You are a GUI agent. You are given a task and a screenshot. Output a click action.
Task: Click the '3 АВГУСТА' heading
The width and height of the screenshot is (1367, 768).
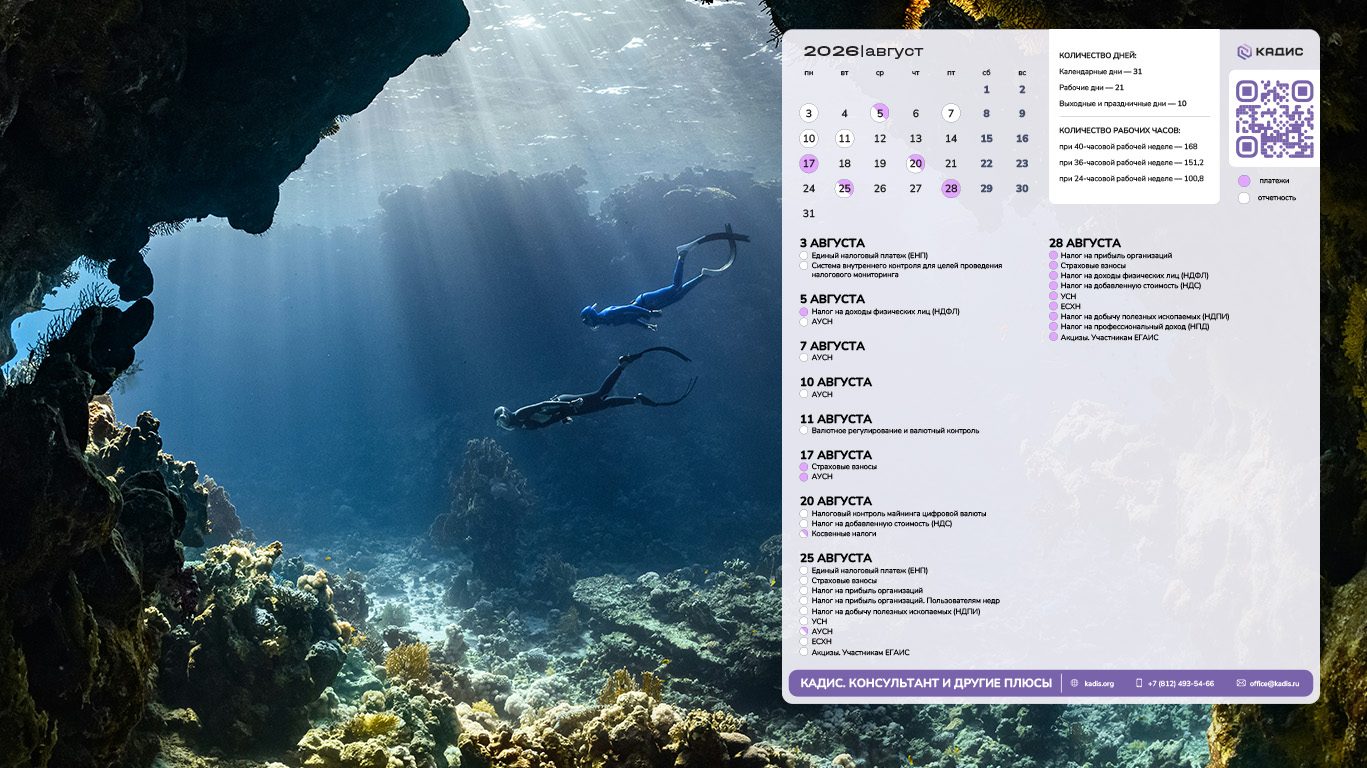pos(832,243)
